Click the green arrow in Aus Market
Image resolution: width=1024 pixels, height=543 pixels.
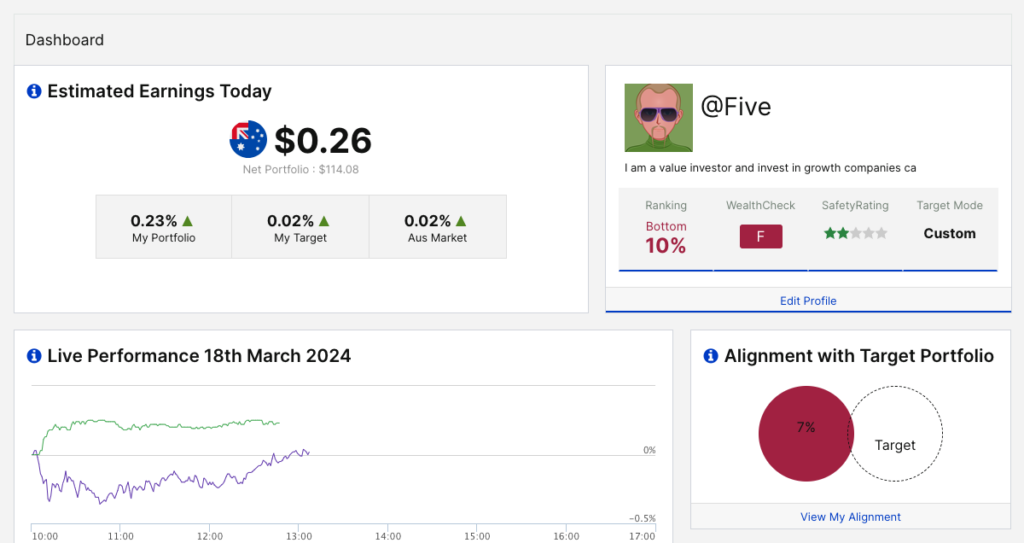click(x=461, y=220)
